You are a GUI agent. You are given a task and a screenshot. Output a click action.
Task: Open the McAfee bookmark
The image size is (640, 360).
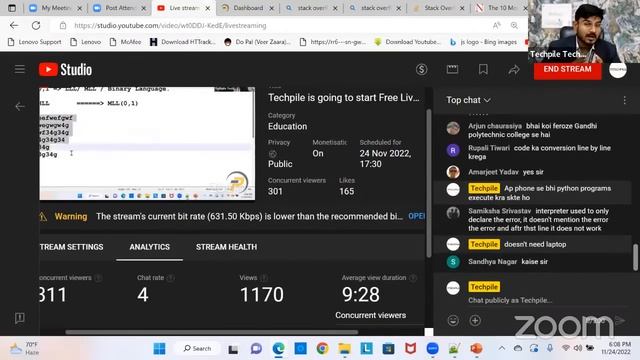[126, 42]
